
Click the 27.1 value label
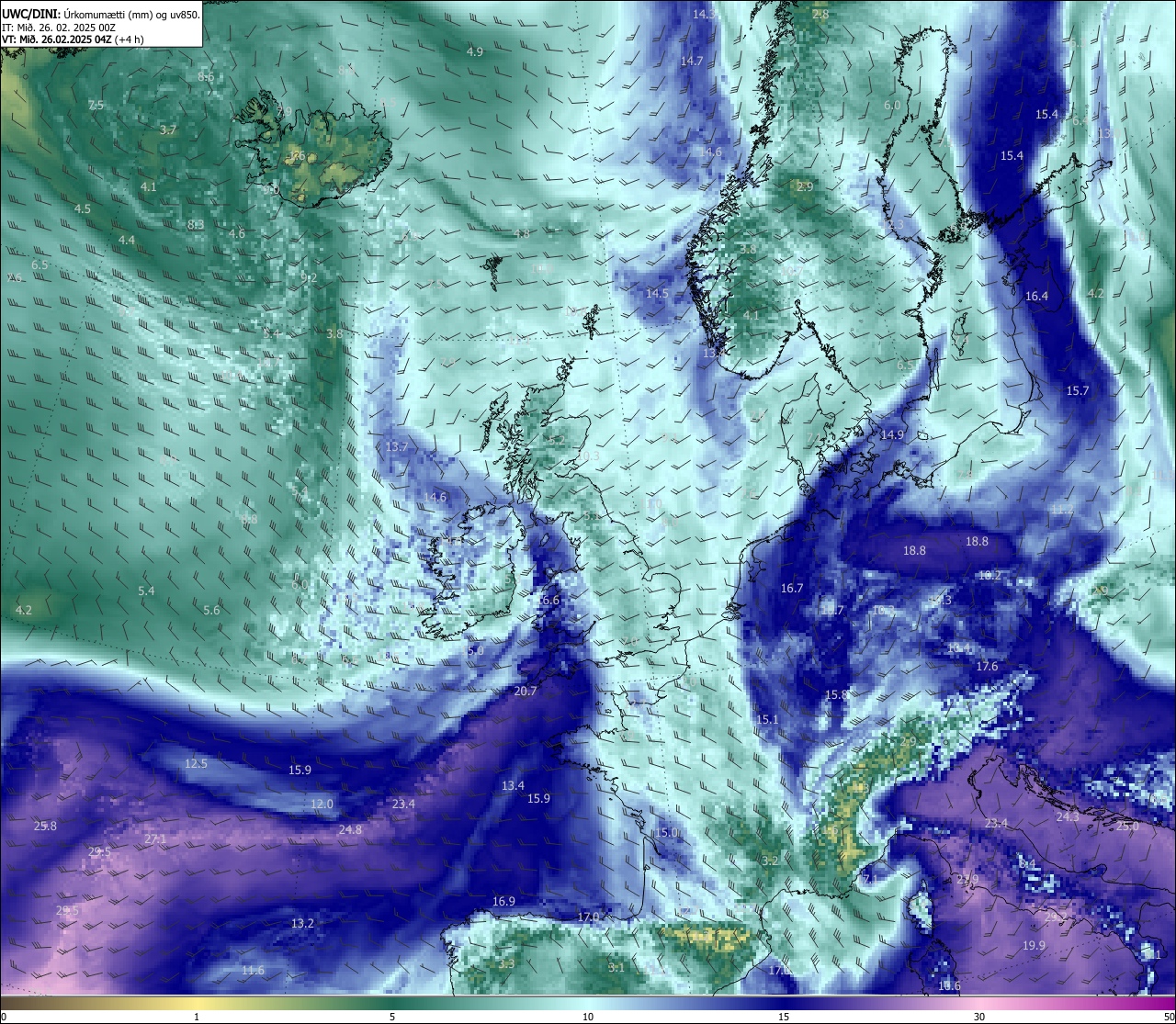pyautogui.click(x=155, y=839)
